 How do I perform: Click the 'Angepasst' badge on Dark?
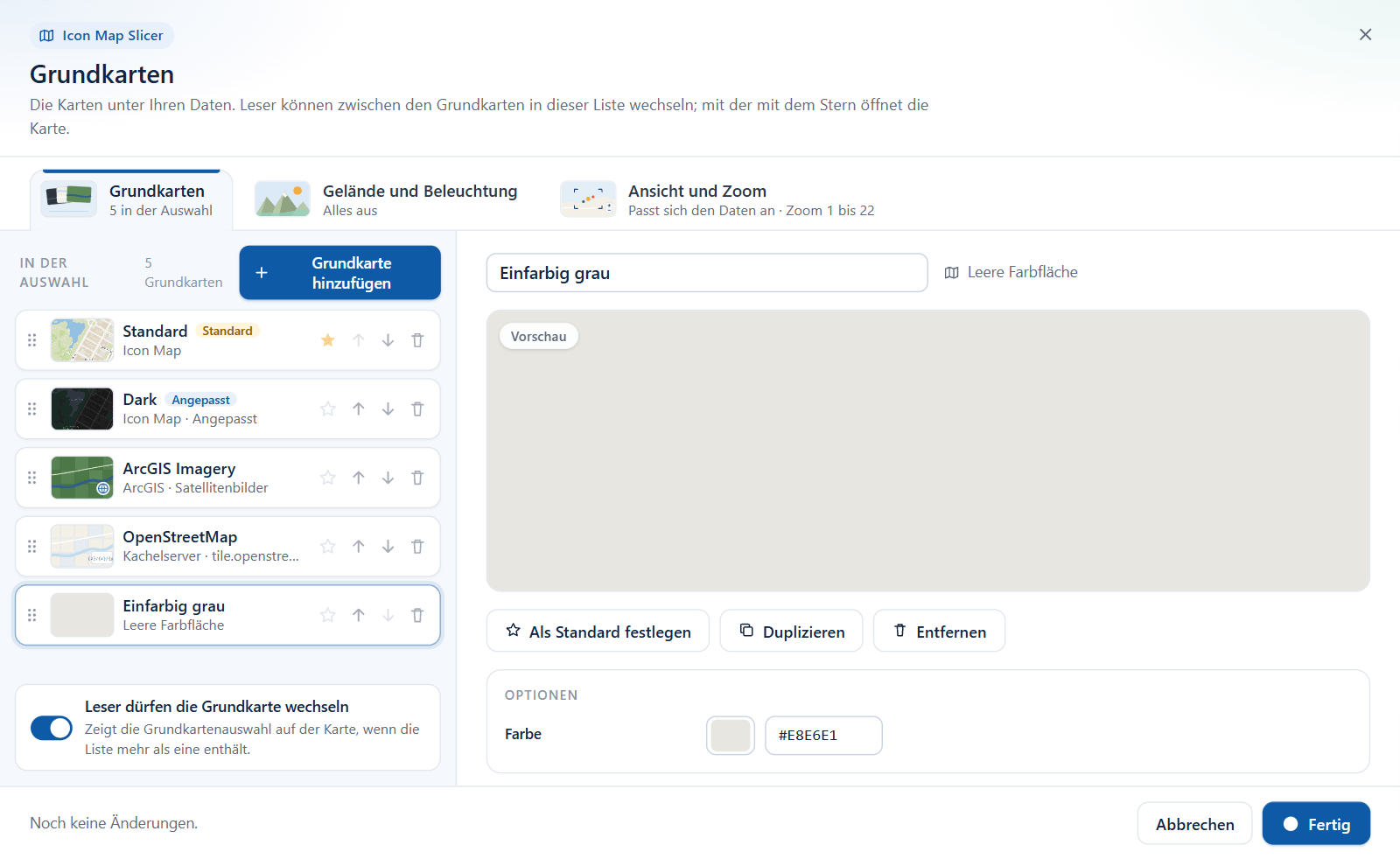pos(200,400)
